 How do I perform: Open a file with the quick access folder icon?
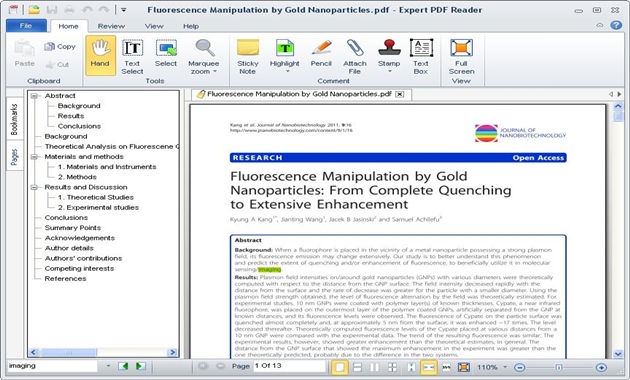[34, 9]
